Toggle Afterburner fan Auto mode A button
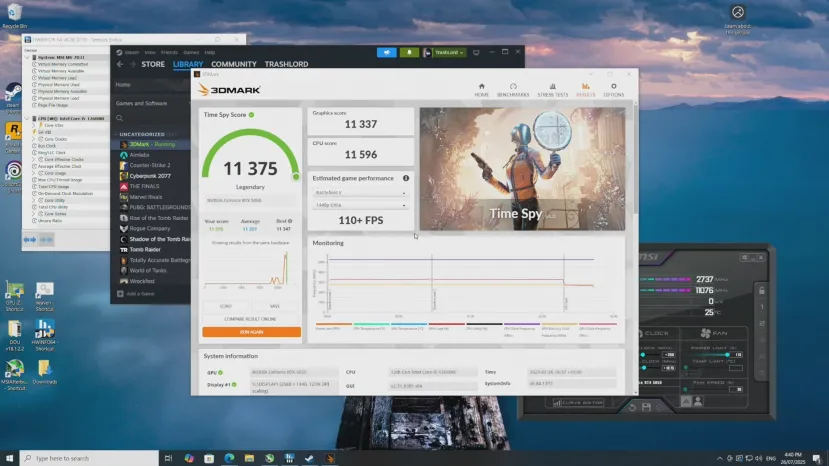This screenshot has height=466, width=829. [686, 402]
